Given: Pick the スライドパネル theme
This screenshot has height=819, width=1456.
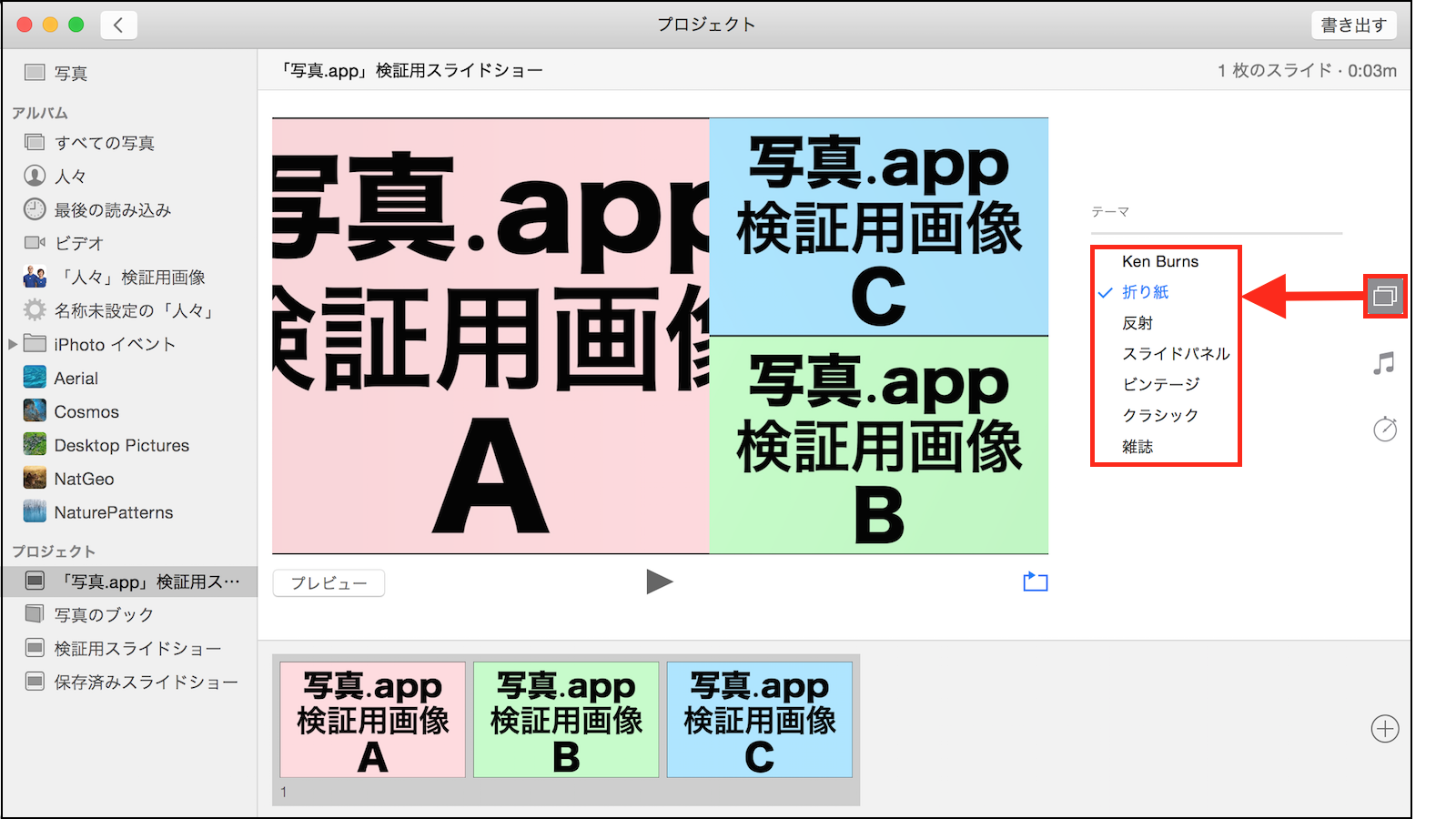Looking at the screenshot, I should pyautogui.click(x=1176, y=354).
